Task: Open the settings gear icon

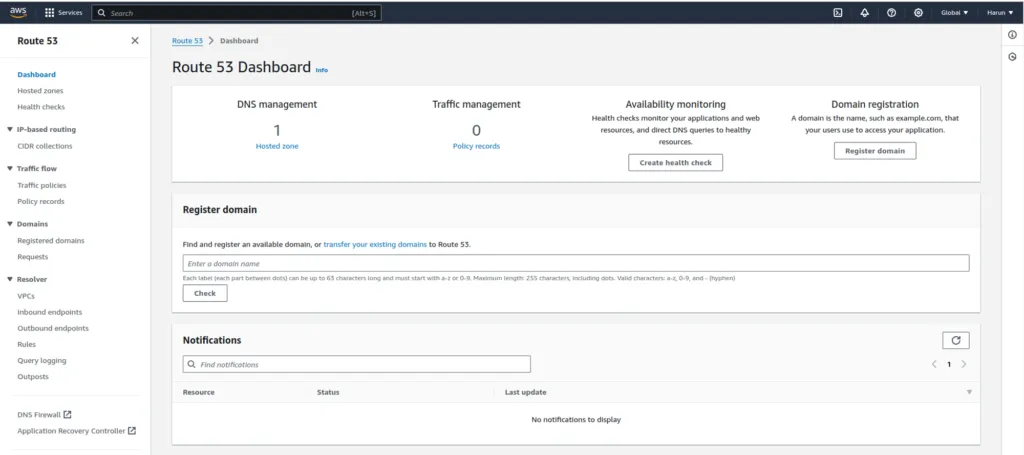Action: (918, 12)
